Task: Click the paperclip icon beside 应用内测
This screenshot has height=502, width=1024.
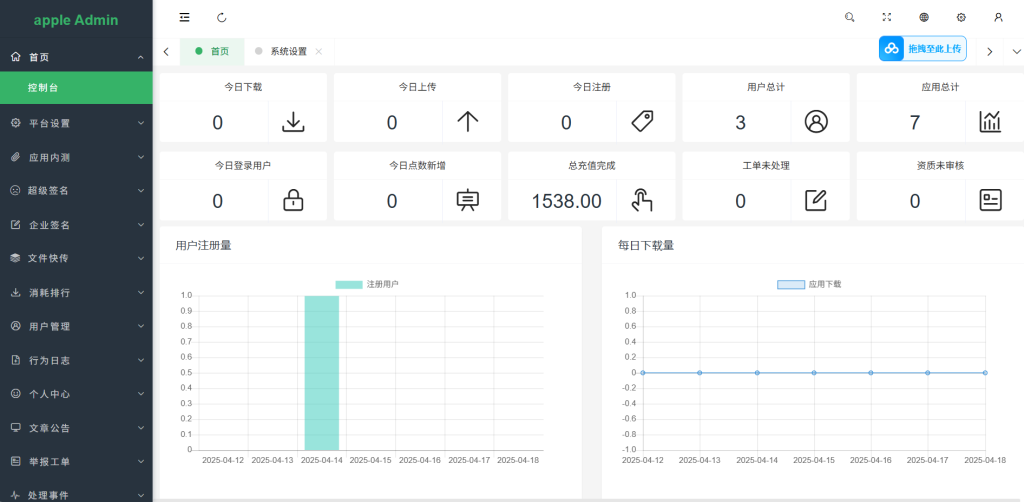Action: coord(16,157)
